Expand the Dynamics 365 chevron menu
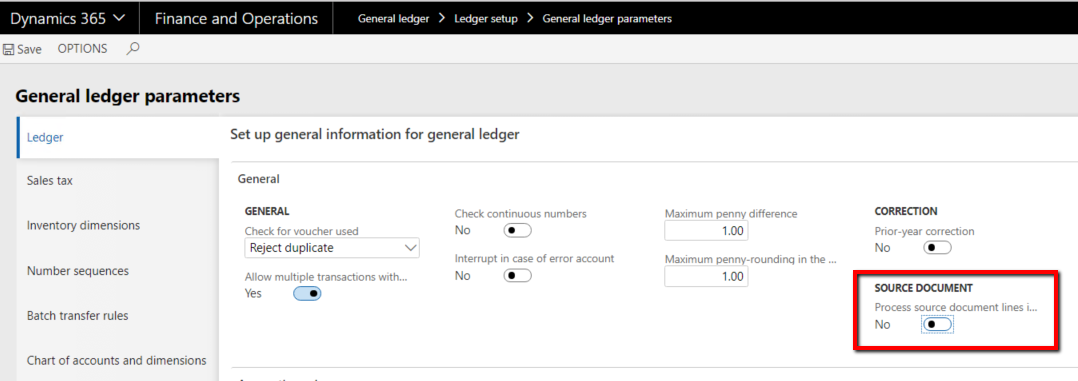1078x381 pixels. pos(118,19)
